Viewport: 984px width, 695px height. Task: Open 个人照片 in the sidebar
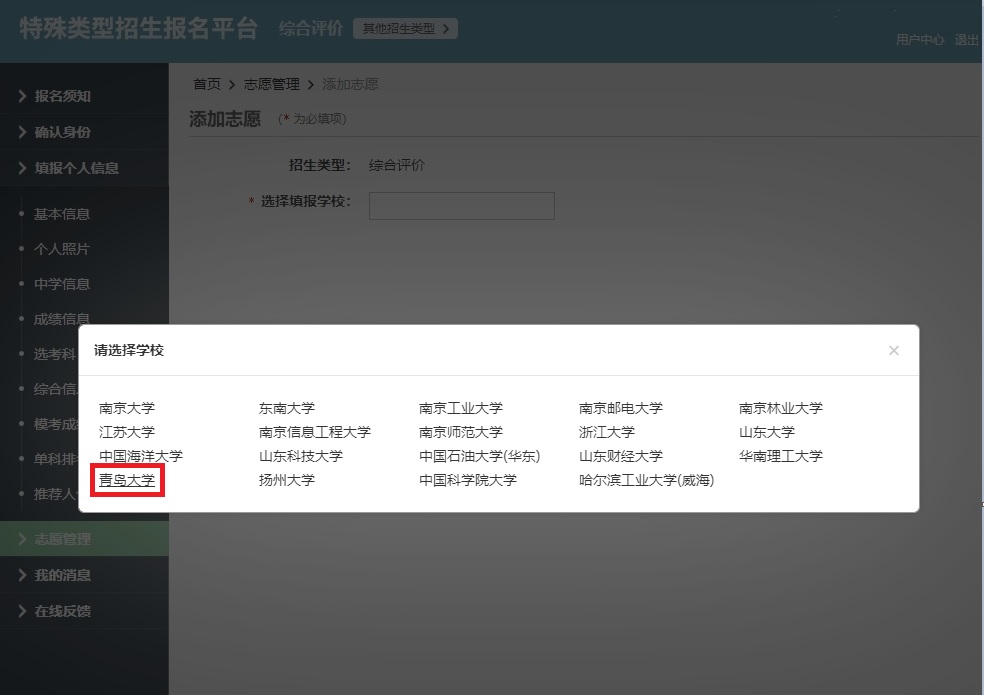[62, 249]
